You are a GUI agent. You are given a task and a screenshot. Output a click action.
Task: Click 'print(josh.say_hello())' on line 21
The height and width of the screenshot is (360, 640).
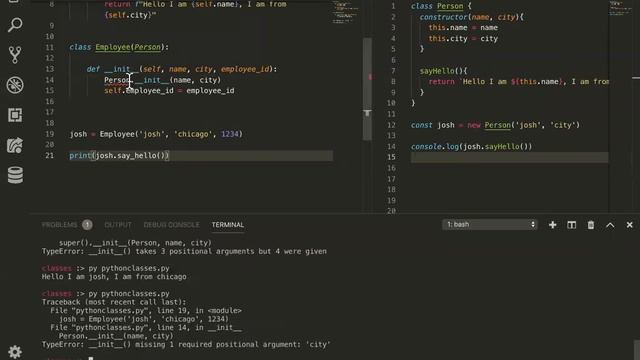pyautogui.click(x=119, y=156)
